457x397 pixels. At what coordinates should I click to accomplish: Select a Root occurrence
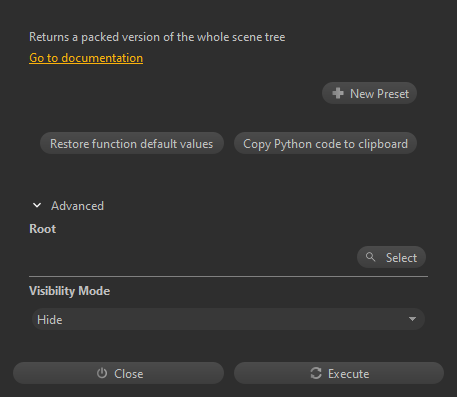pos(391,257)
